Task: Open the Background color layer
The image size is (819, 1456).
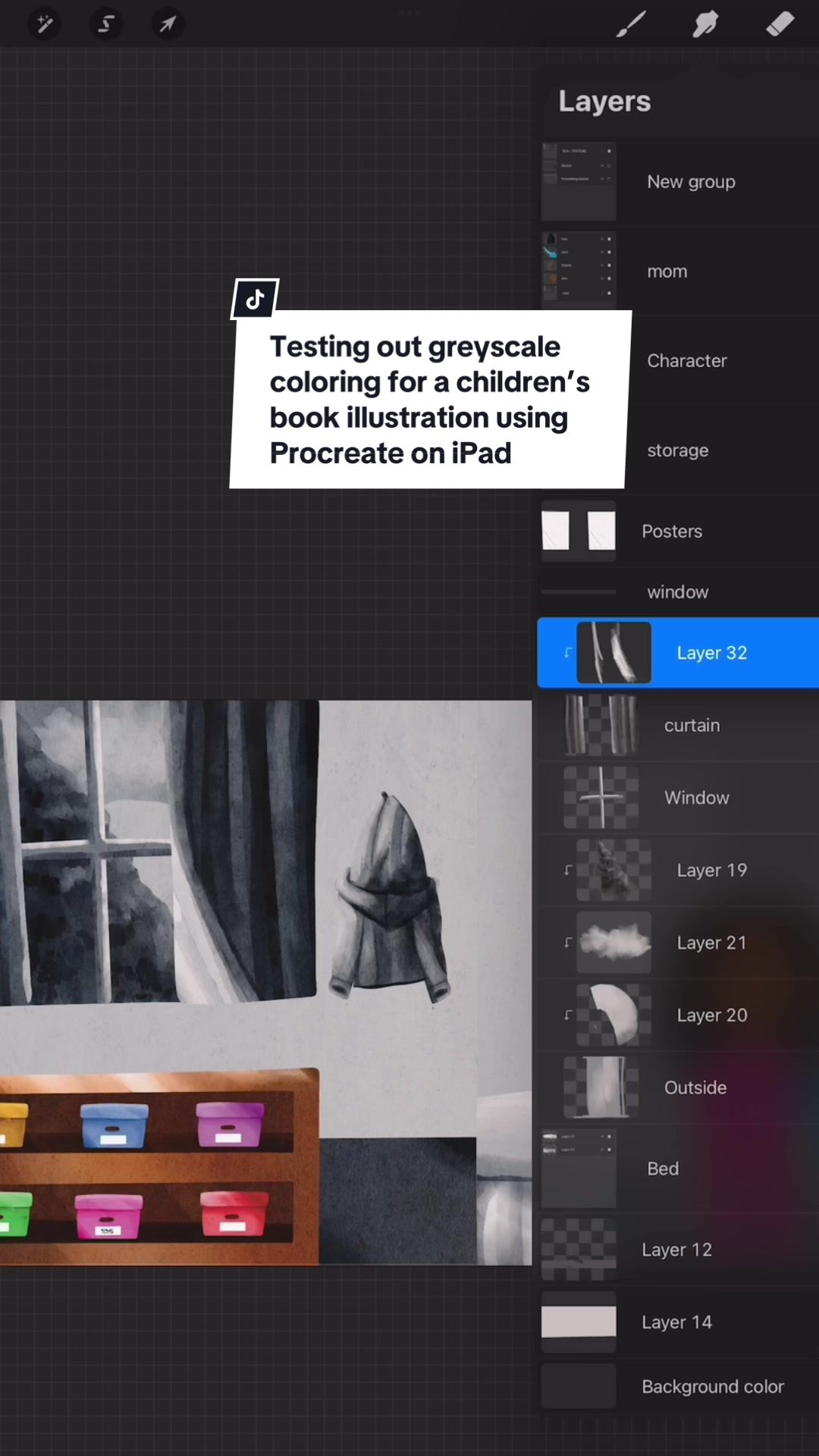Action: click(x=678, y=1386)
